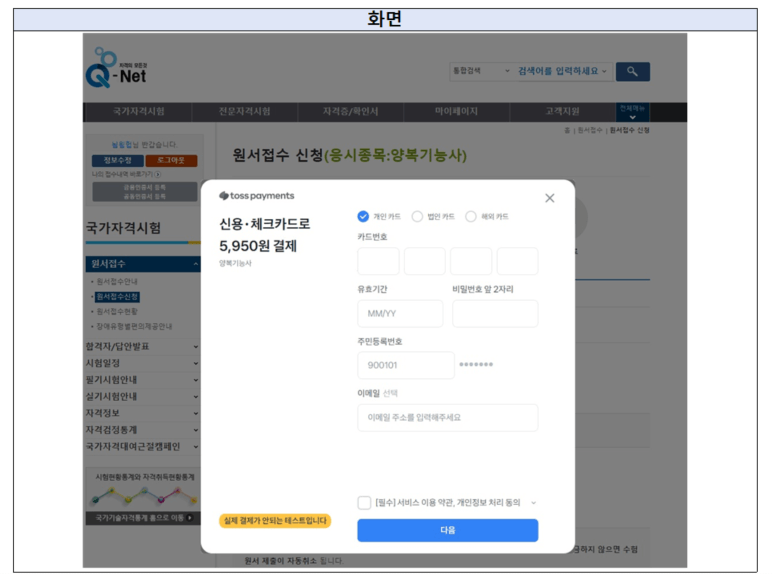Select the 개인 카드 radio option

point(363,217)
